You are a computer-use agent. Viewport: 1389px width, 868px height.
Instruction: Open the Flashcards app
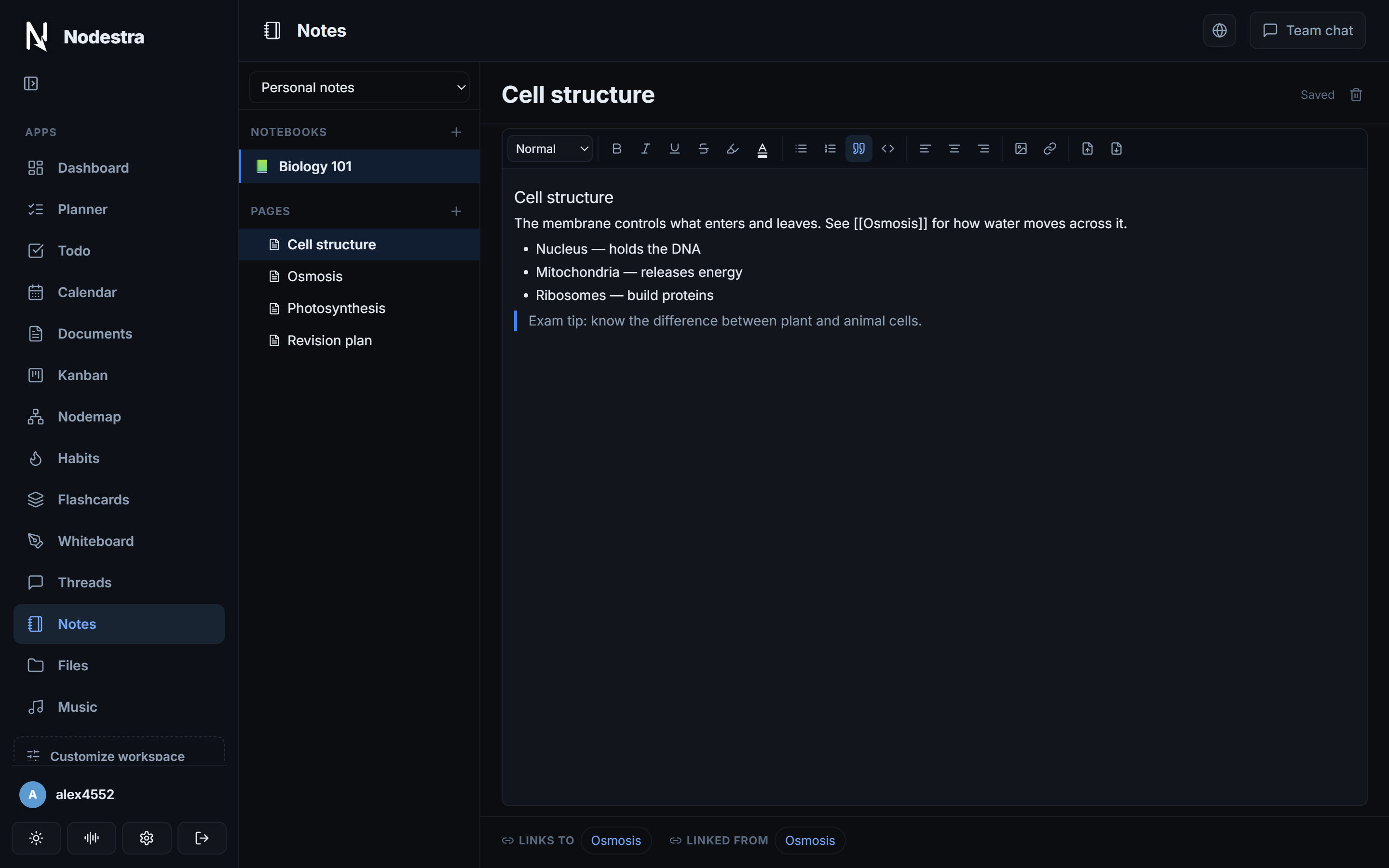click(119, 500)
